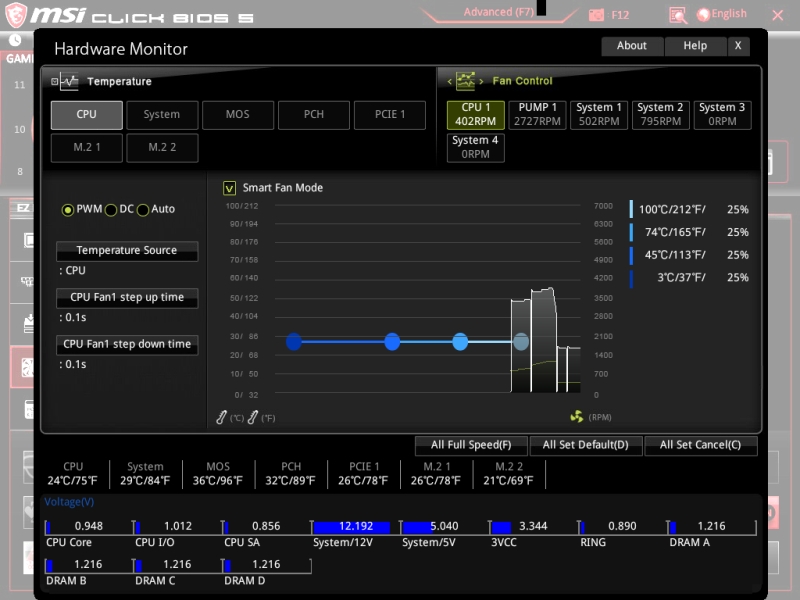800x600 pixels.
Task: Select the Auto radio option
Action: point(143,210)
